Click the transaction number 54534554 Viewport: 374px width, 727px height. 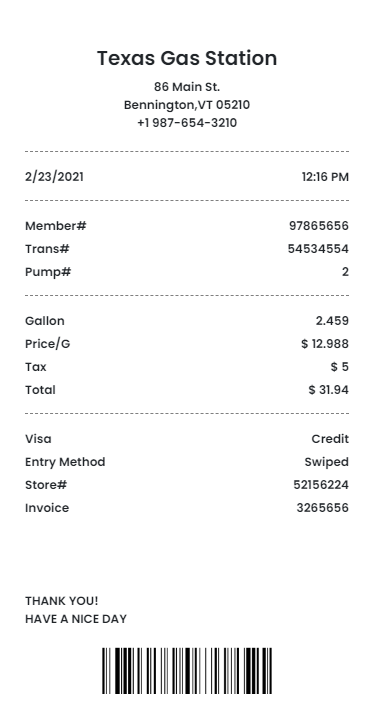tap(318, 249)
